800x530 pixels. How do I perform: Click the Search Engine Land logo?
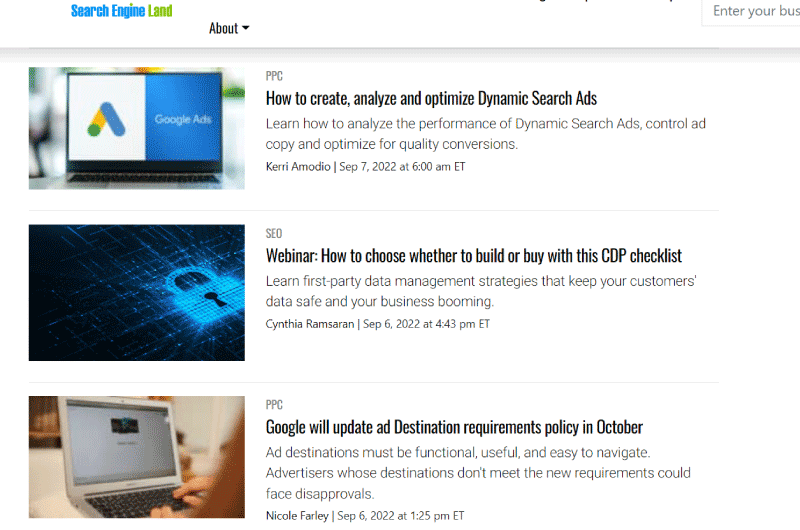coord(121,10)
